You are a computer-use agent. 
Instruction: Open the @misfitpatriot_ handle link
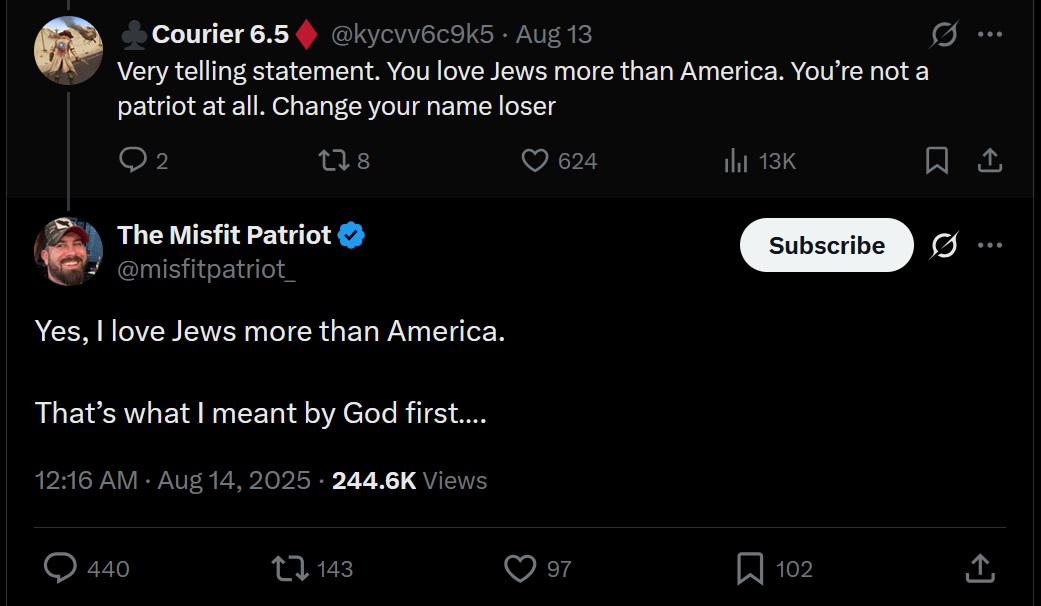click(206, 270)
